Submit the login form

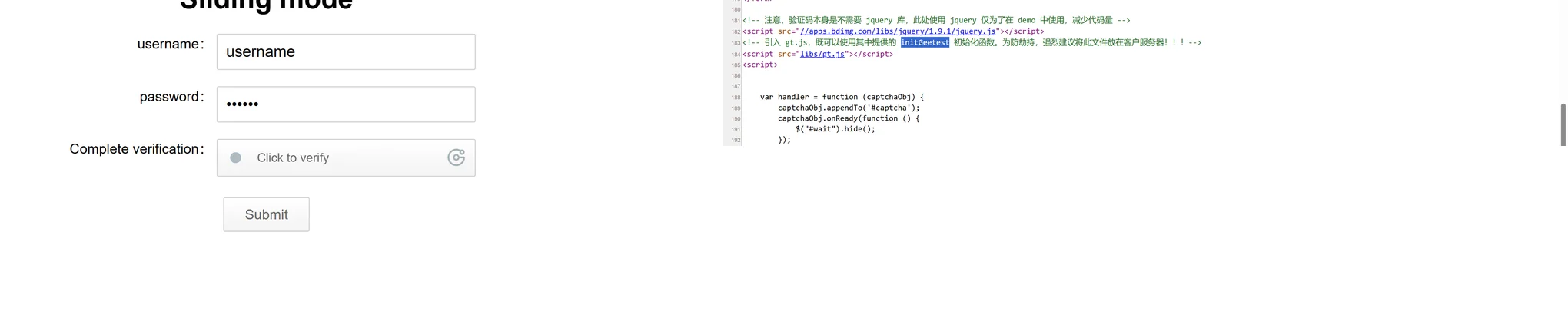coord(267,214)
